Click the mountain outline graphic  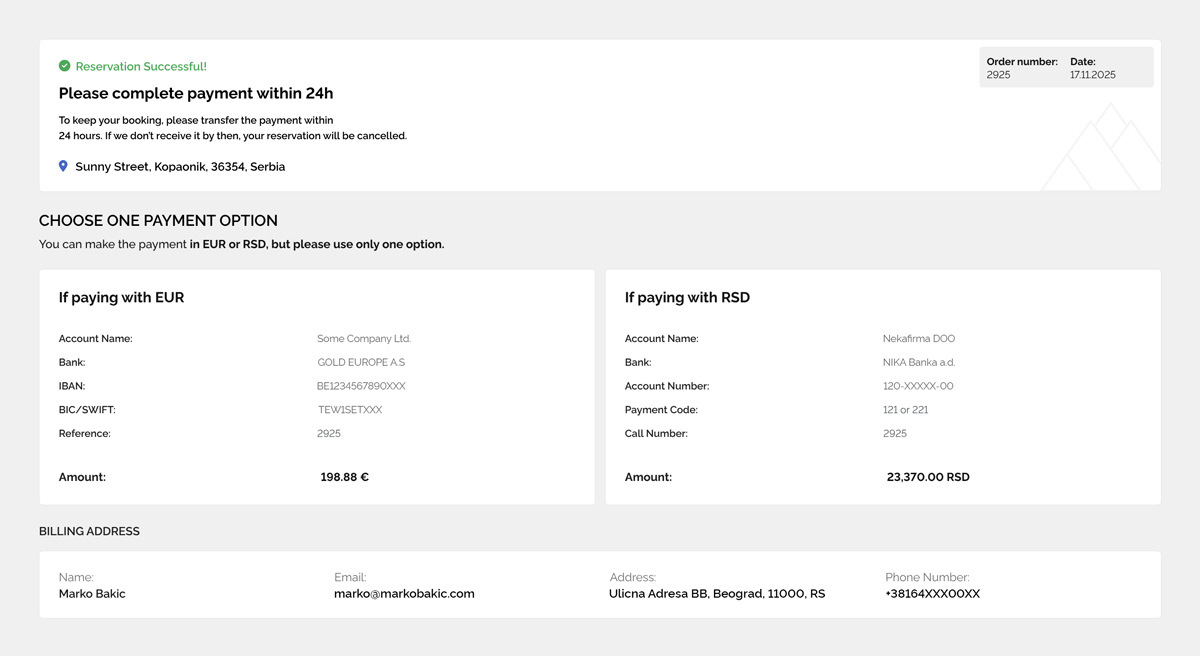(1102, 152)
